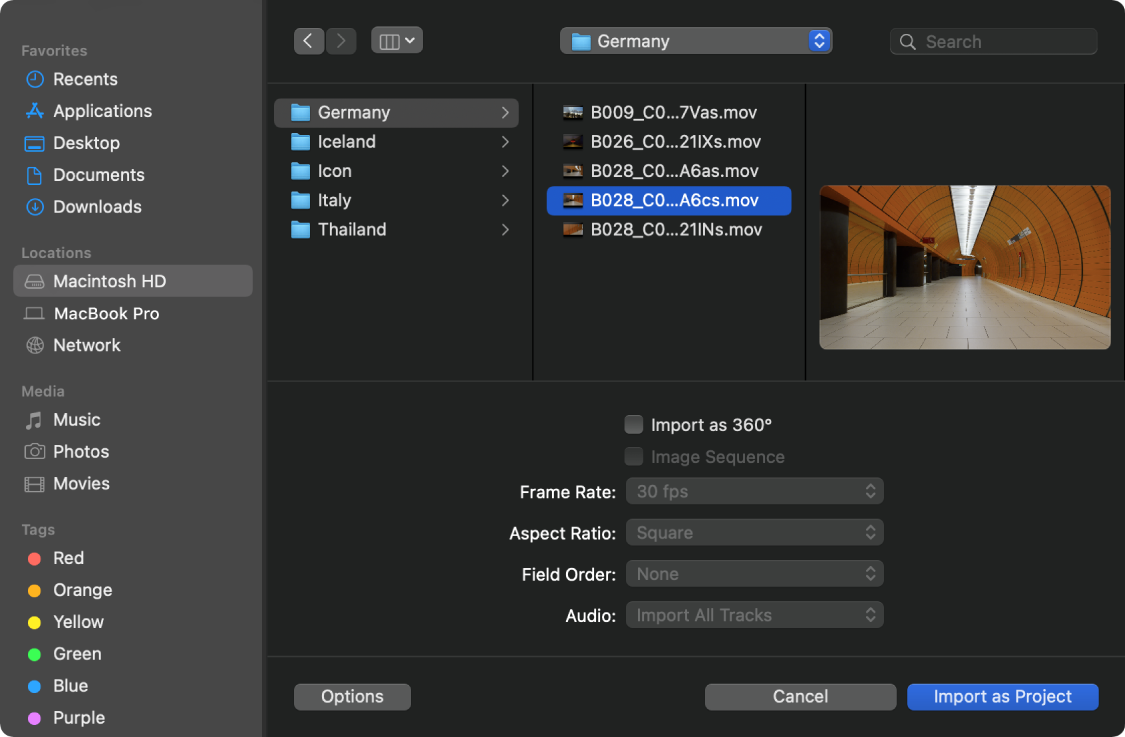Open the Frame Rate dropdown
Screen dimensions: 1125x737
point(754,491)
